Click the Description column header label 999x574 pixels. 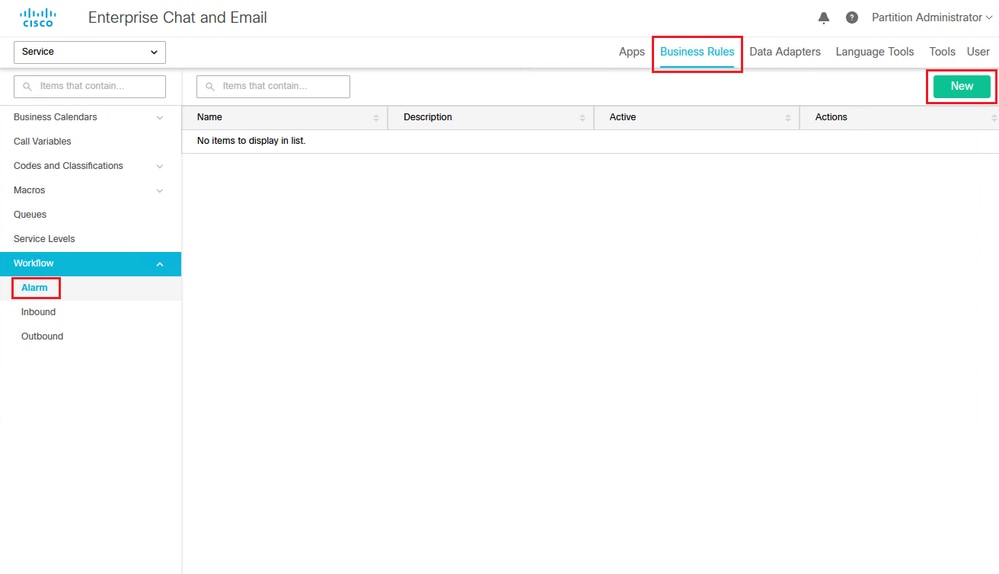pos(428,117)
